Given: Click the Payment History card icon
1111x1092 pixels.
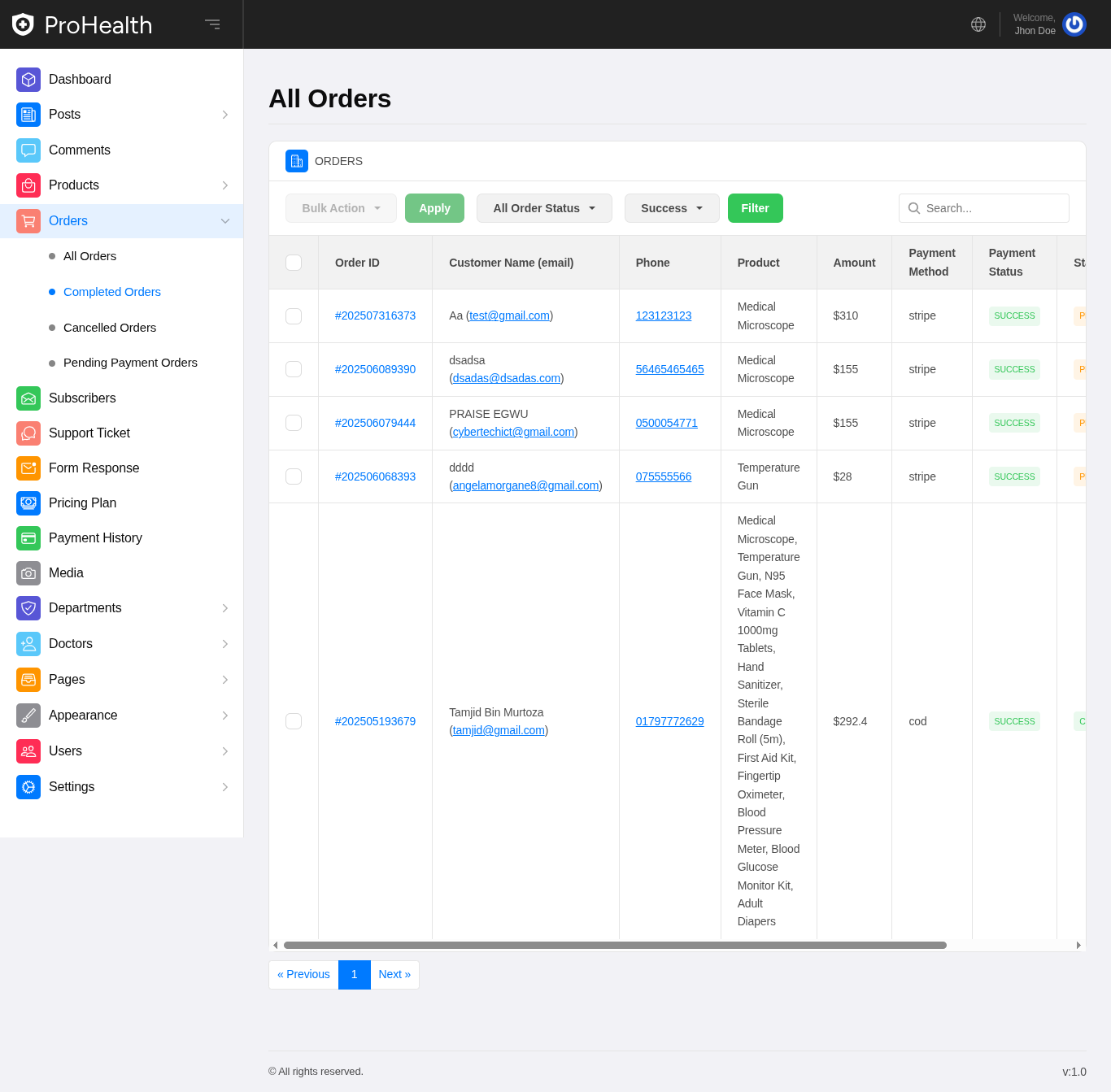Looking at the screenshot, I should coord(28,538).
